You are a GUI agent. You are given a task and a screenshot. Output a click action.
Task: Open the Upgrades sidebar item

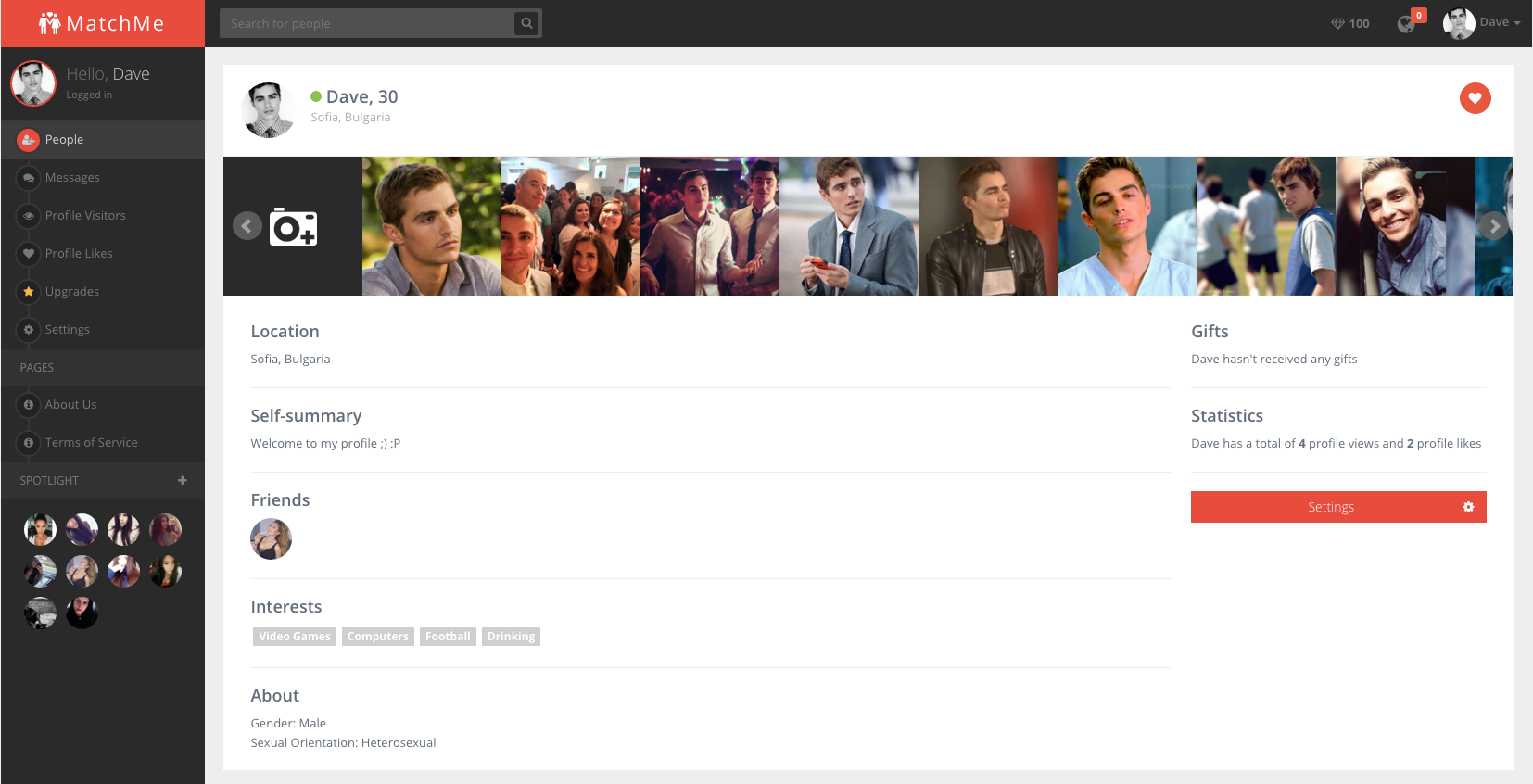pyautogui.click(x=72, y=292)
